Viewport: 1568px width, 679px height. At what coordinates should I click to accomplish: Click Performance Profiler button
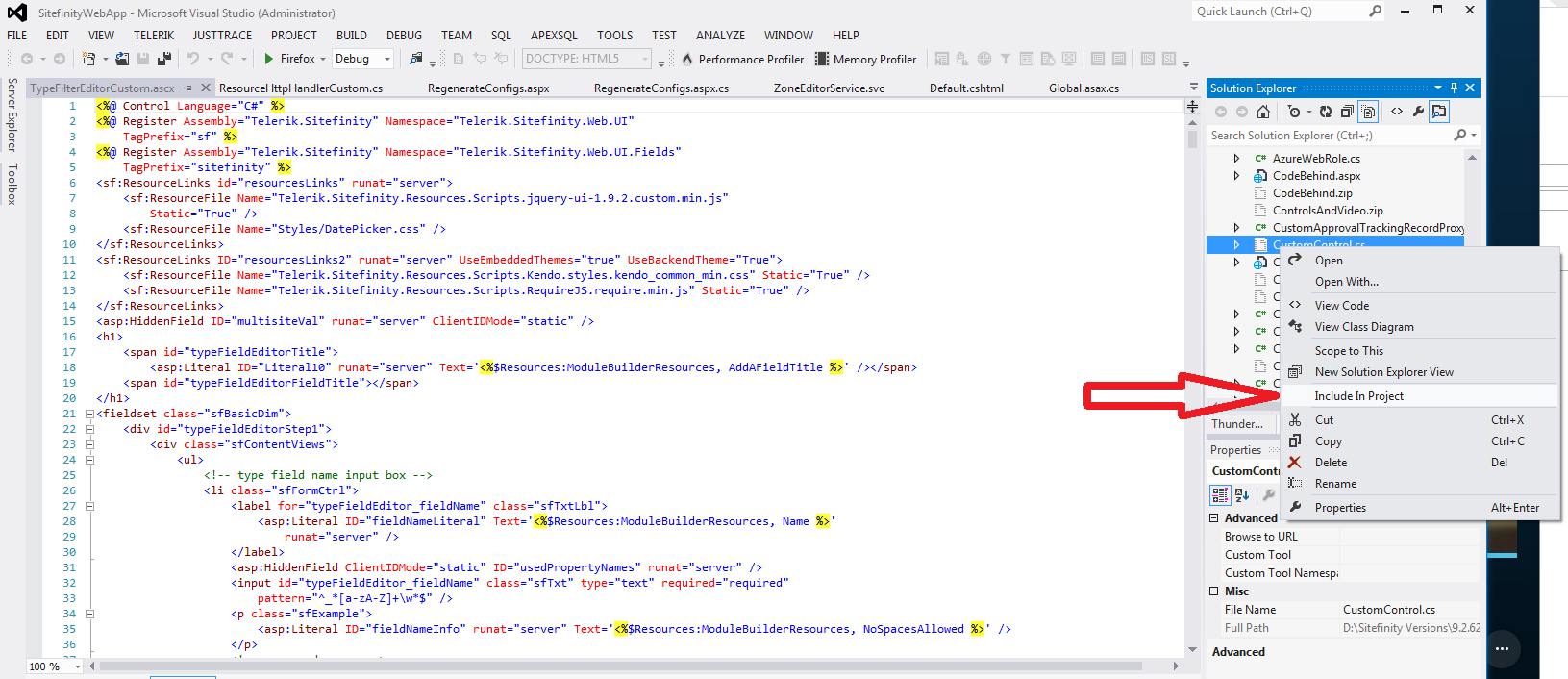(742, 59)
